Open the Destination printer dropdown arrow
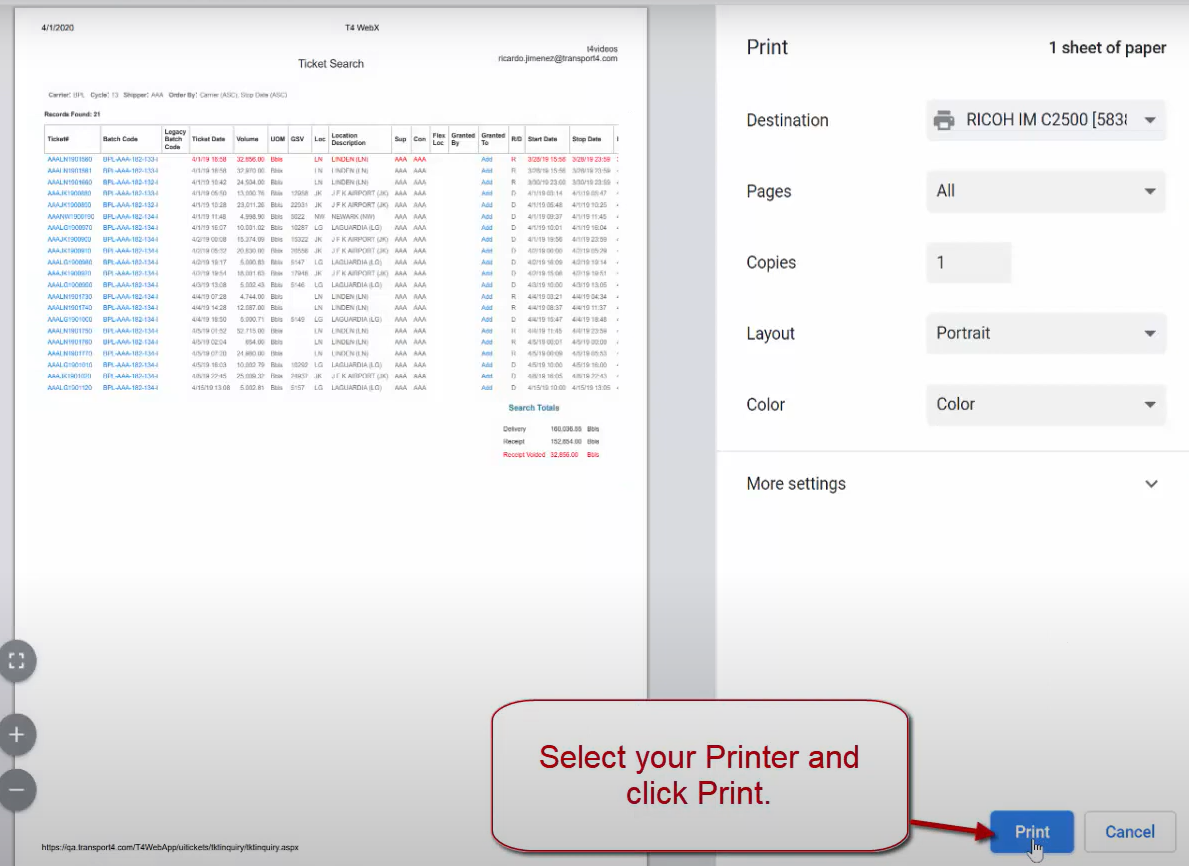1189x866 pixels. tap(1149, 120)
